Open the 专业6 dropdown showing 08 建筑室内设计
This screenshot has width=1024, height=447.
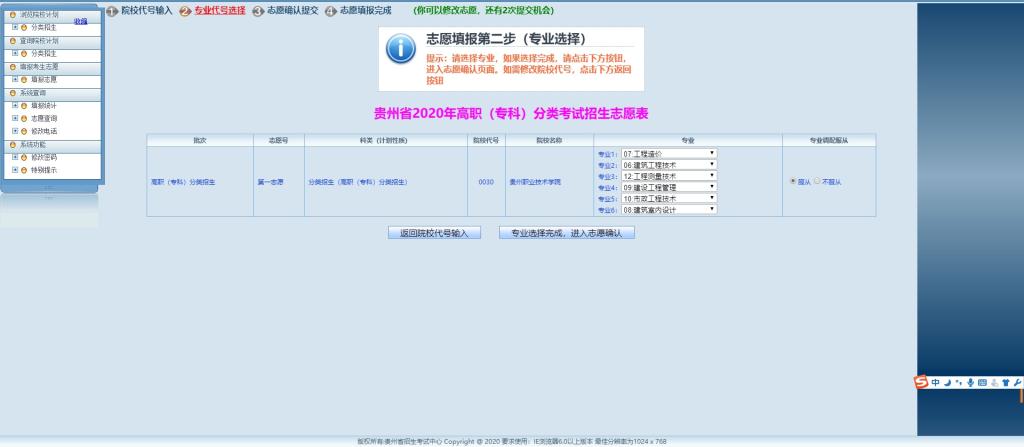click(668, 210)
